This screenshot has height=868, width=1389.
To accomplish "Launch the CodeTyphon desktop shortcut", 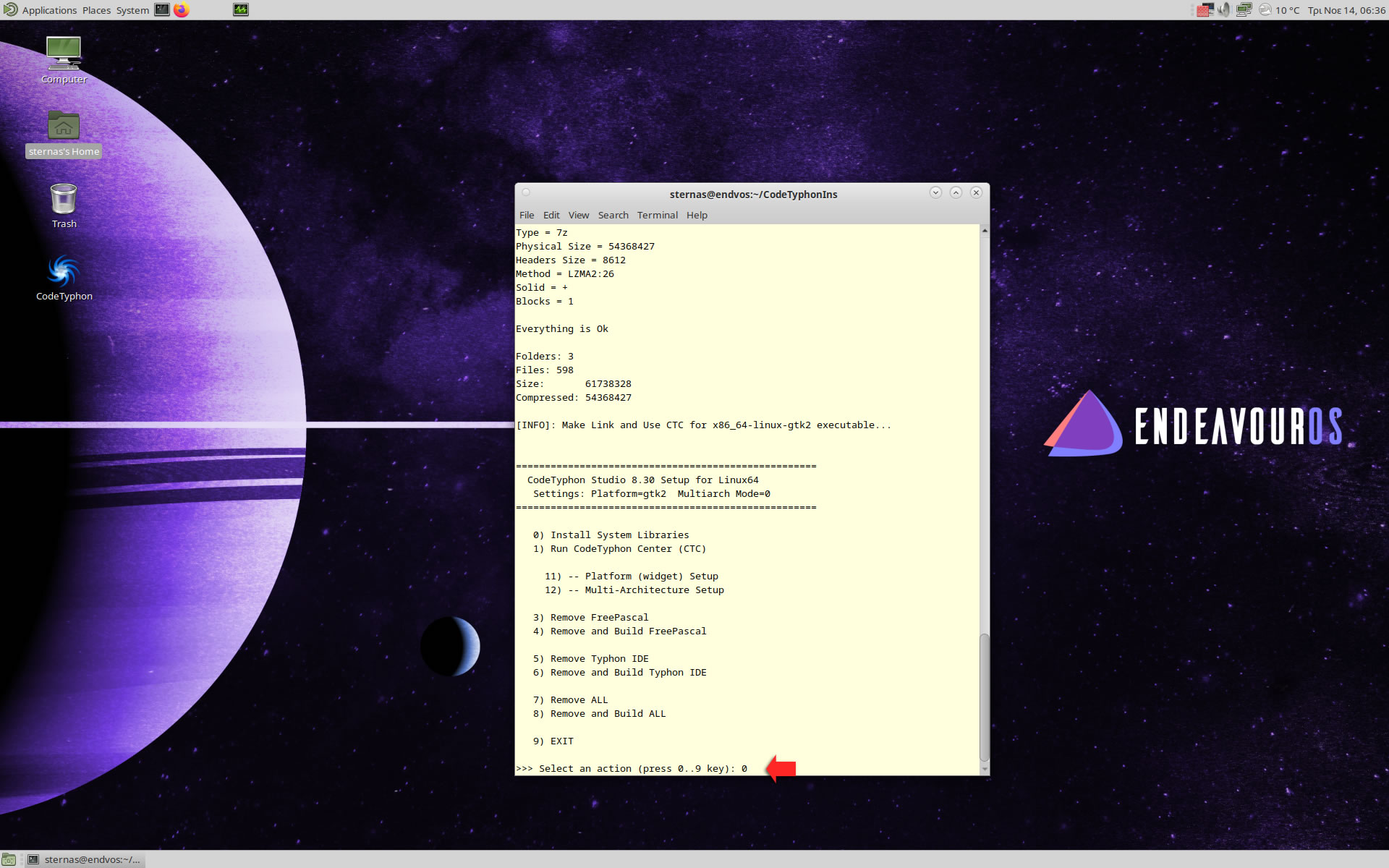I will tap(64, 278).
